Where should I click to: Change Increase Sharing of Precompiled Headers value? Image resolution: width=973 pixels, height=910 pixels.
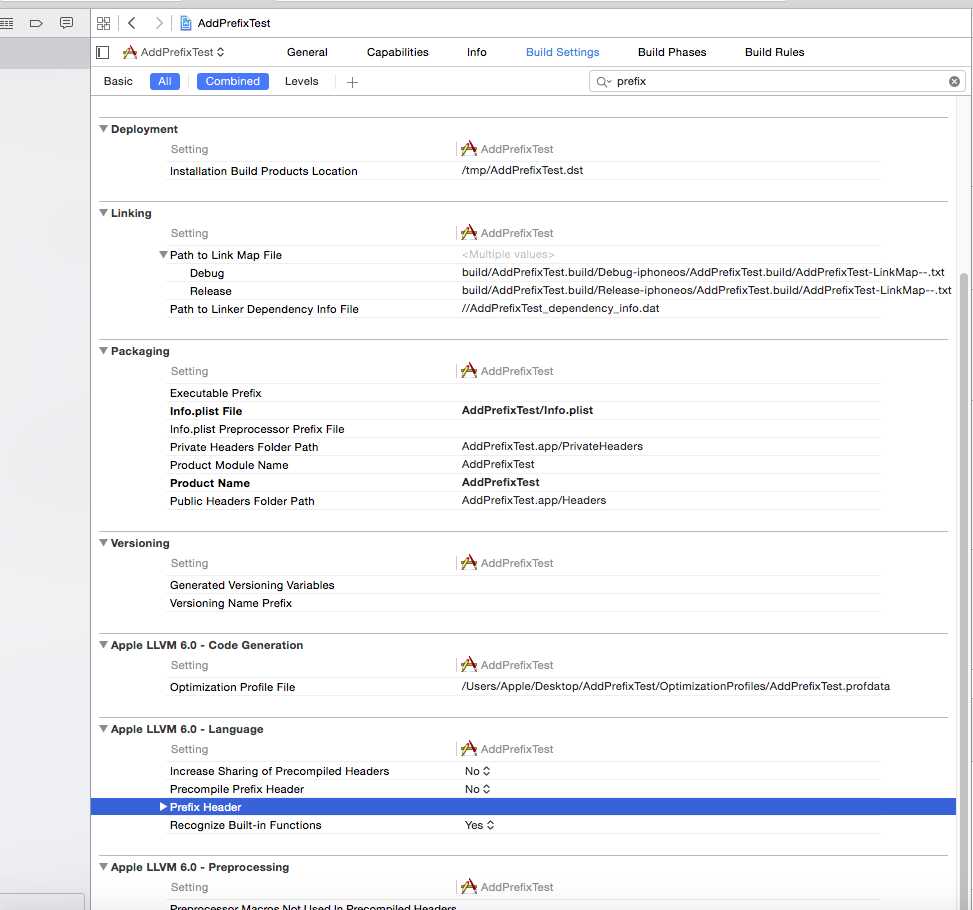click(x=477, y=771)
